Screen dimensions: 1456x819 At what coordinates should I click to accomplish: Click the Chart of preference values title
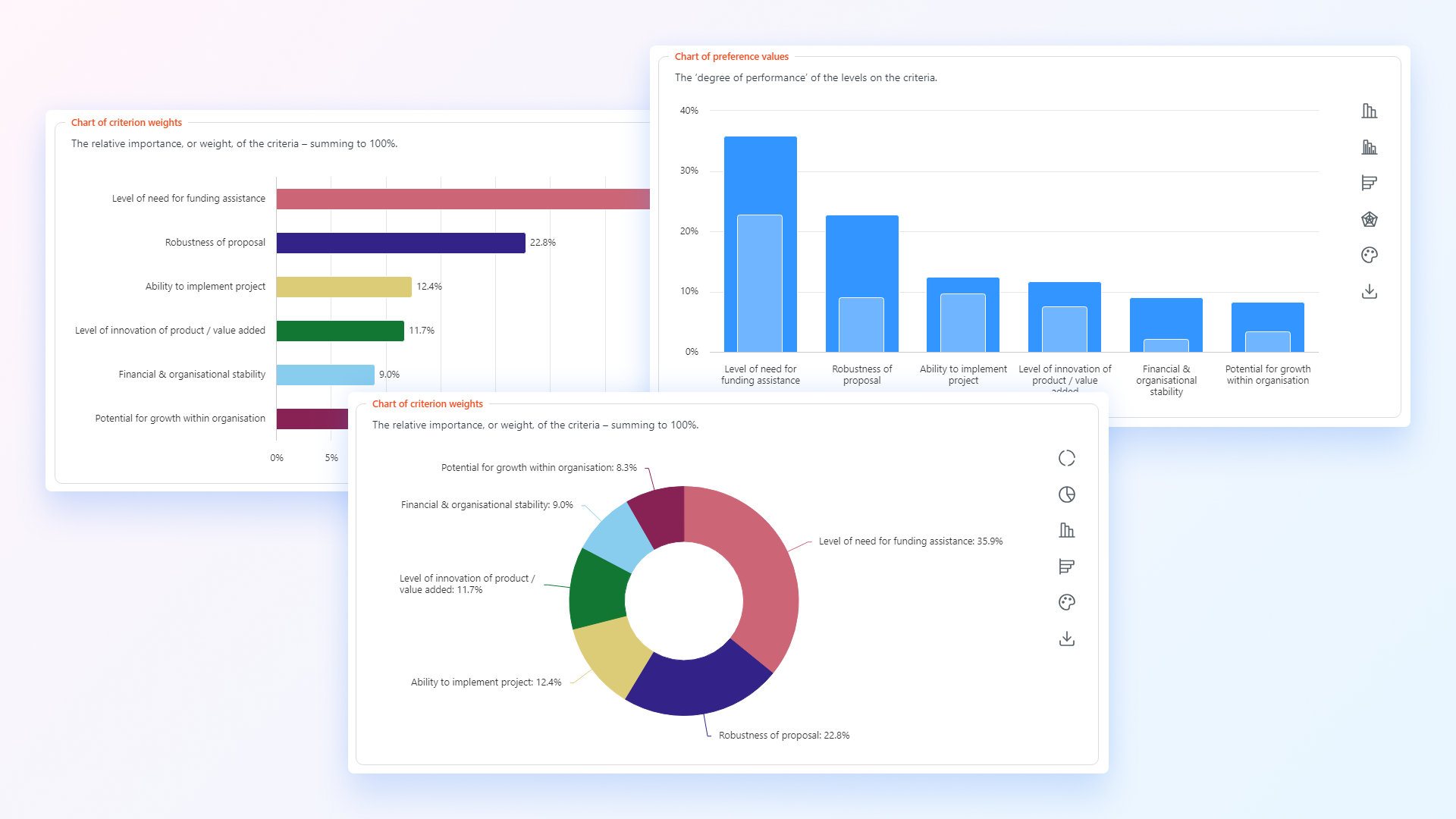click(731, 57)
